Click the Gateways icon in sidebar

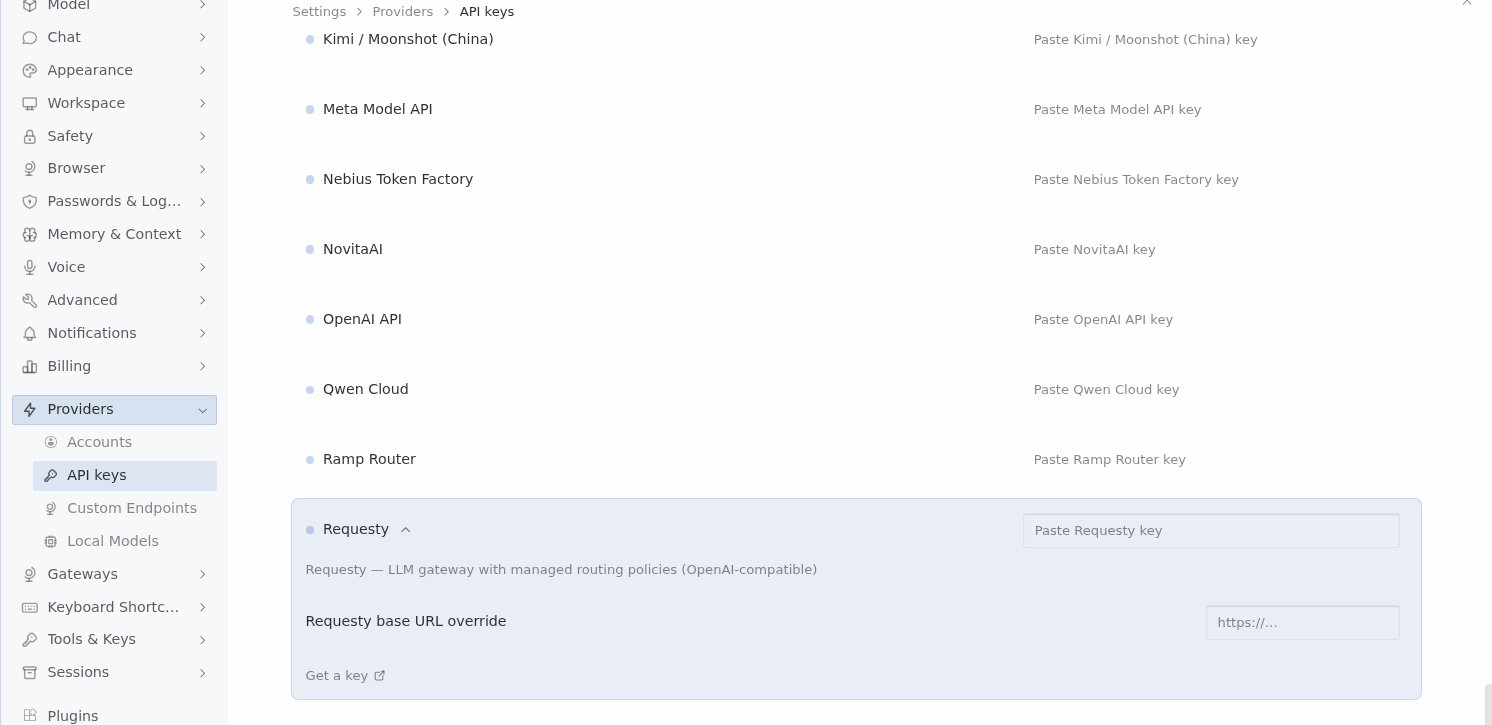click(30, 575)
